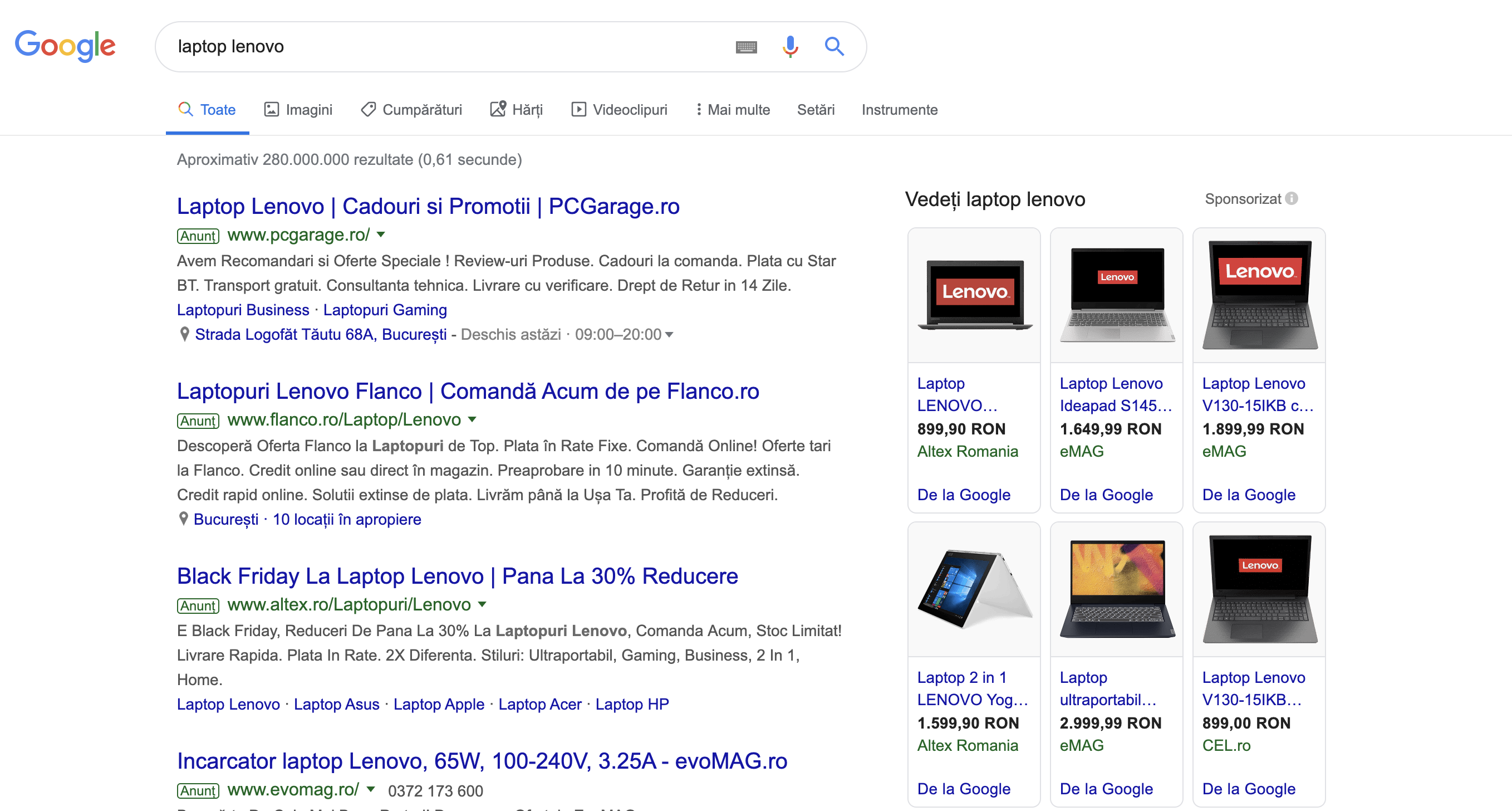Expand the altex.ro ad URL dropdown arrow
This screenshot has height=811, width=1512.
tap(482, 605)
